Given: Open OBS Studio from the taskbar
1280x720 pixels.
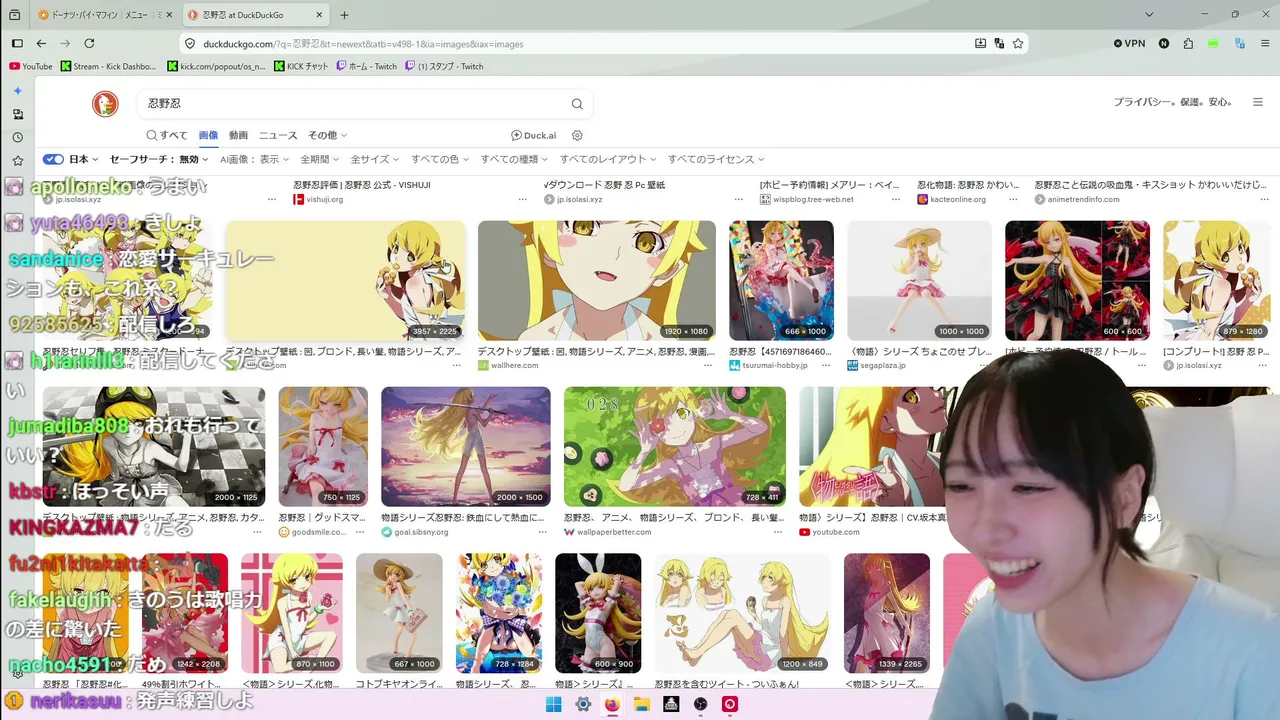Looking at the screenshot, I should click(701, 704).
